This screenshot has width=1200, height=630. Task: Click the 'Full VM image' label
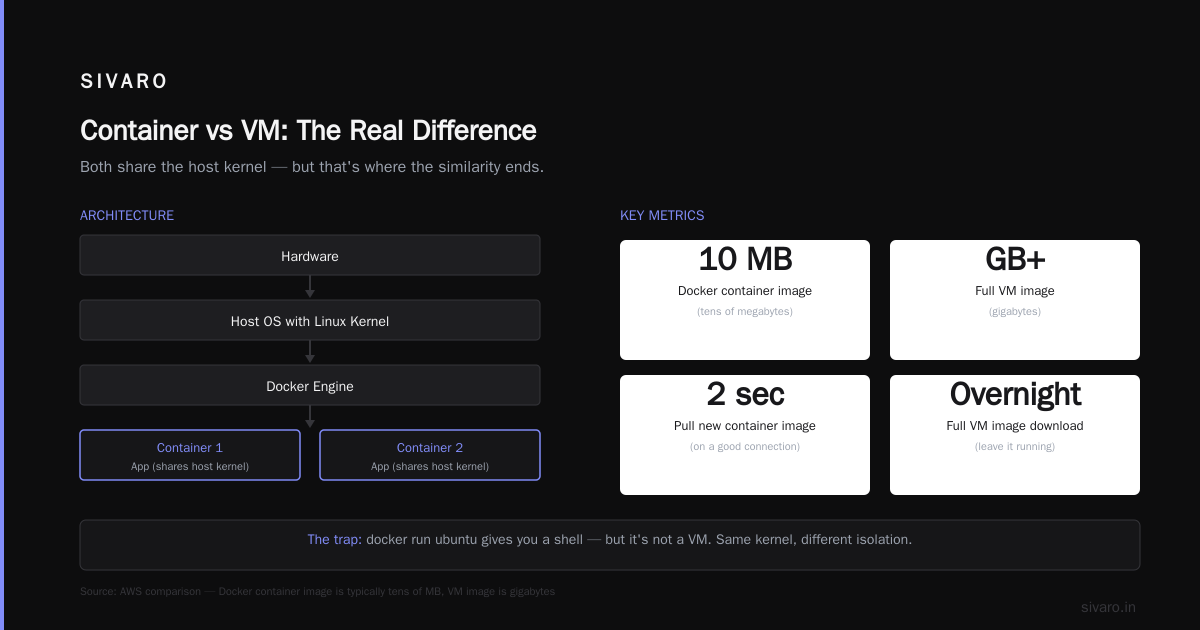click(1015, 291)
